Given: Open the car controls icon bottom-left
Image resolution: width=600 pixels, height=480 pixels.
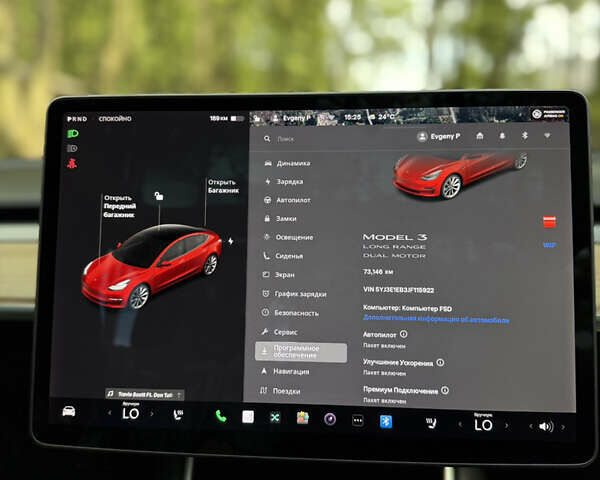Looking at the screenshot, I should click(69, 411).
